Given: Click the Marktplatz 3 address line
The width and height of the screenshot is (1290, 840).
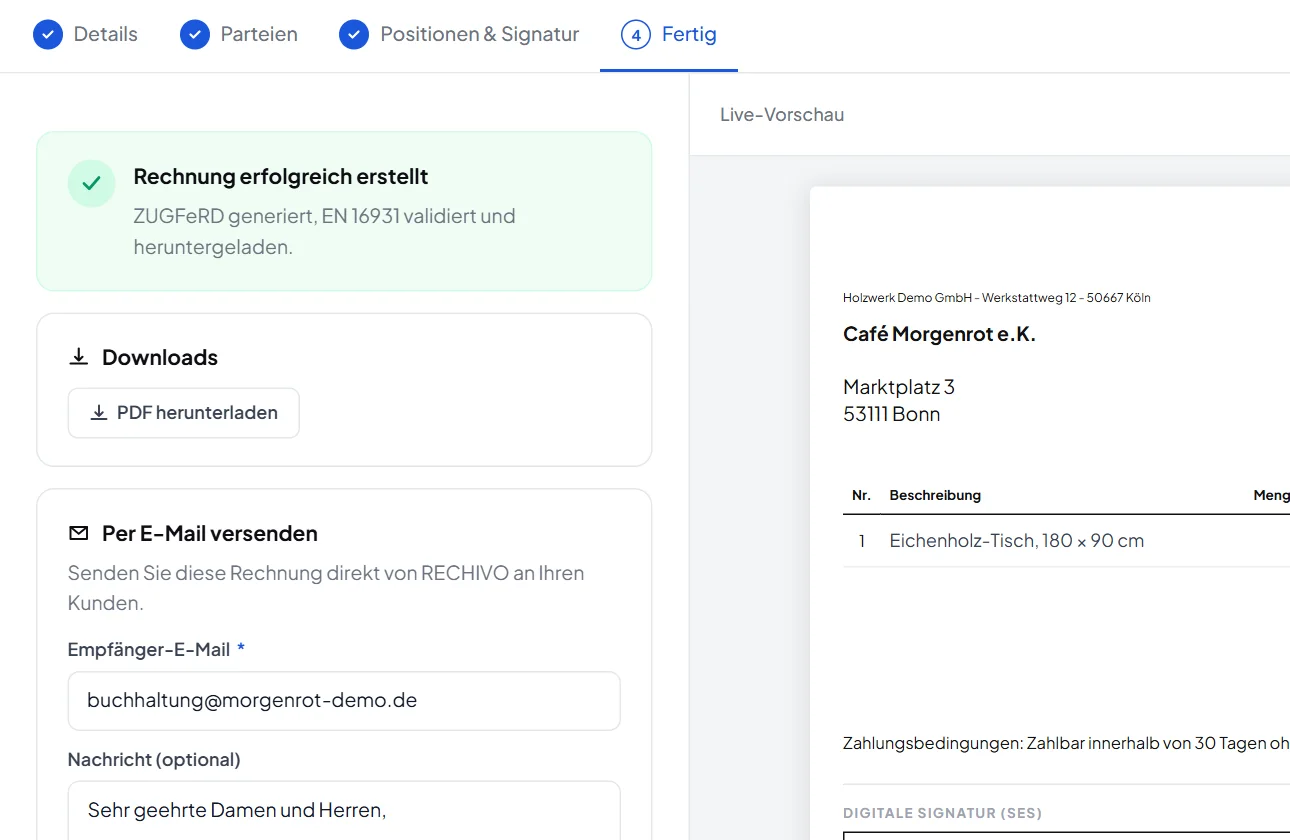Looking at the screenshot, I should pyautogui.click(x=899, y=387).
